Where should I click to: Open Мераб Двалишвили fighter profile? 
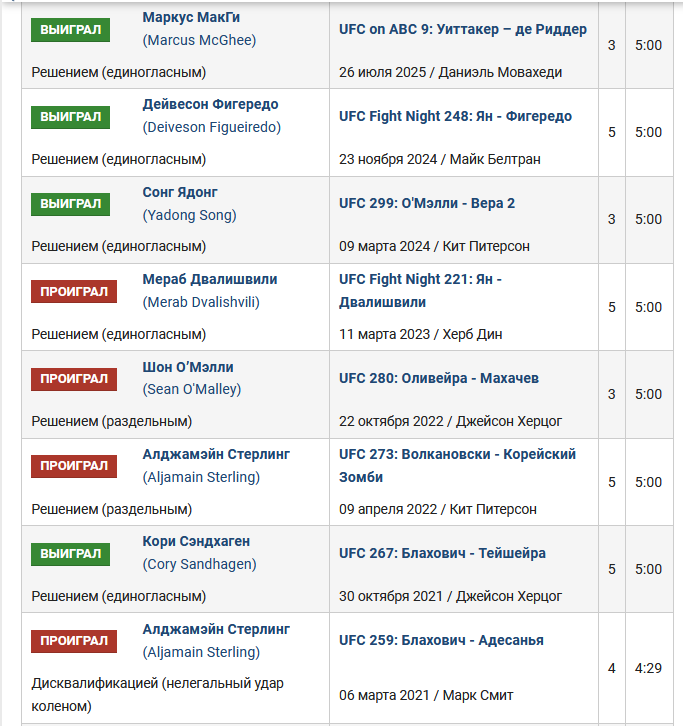(210, 279)
